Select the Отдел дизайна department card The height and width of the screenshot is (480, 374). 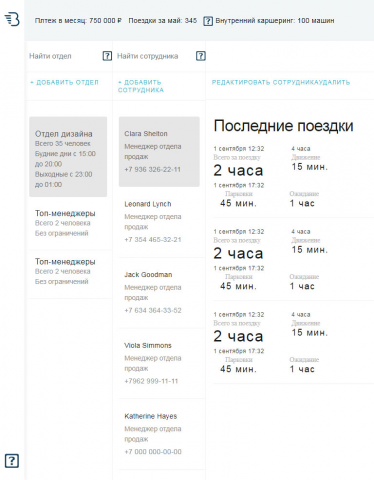click(x=68, y=157)
